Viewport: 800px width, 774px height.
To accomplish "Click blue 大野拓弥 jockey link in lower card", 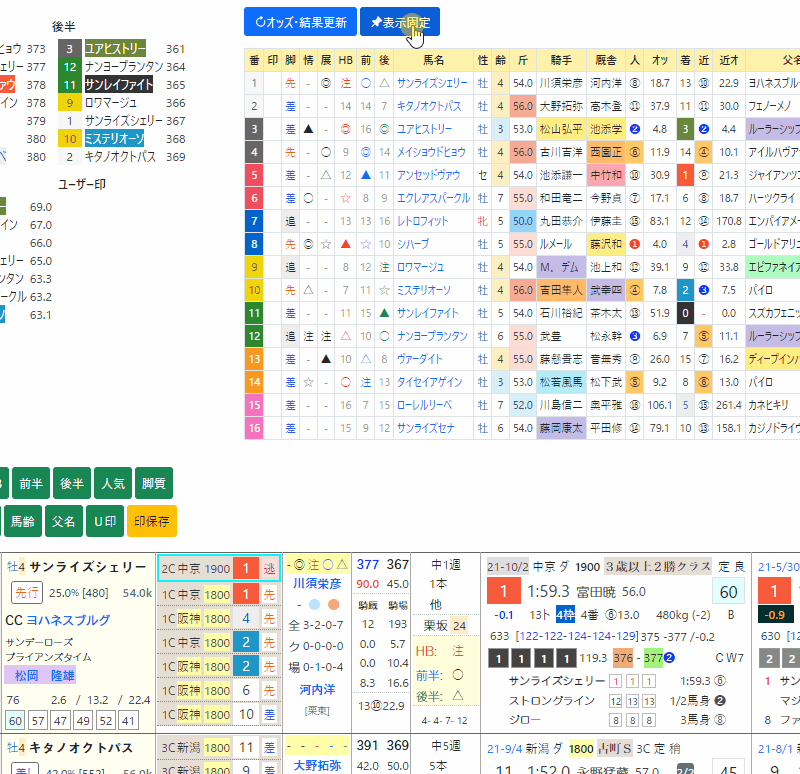I will pos(315,767).
